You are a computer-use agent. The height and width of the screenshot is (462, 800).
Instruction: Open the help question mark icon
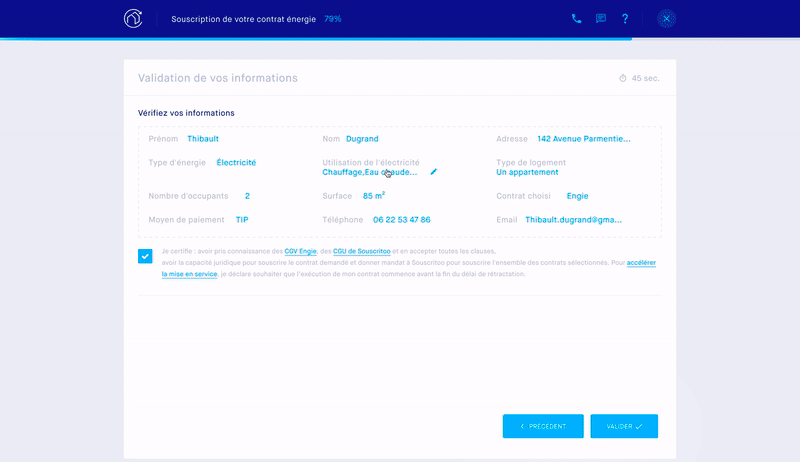(x=625, y=19)
